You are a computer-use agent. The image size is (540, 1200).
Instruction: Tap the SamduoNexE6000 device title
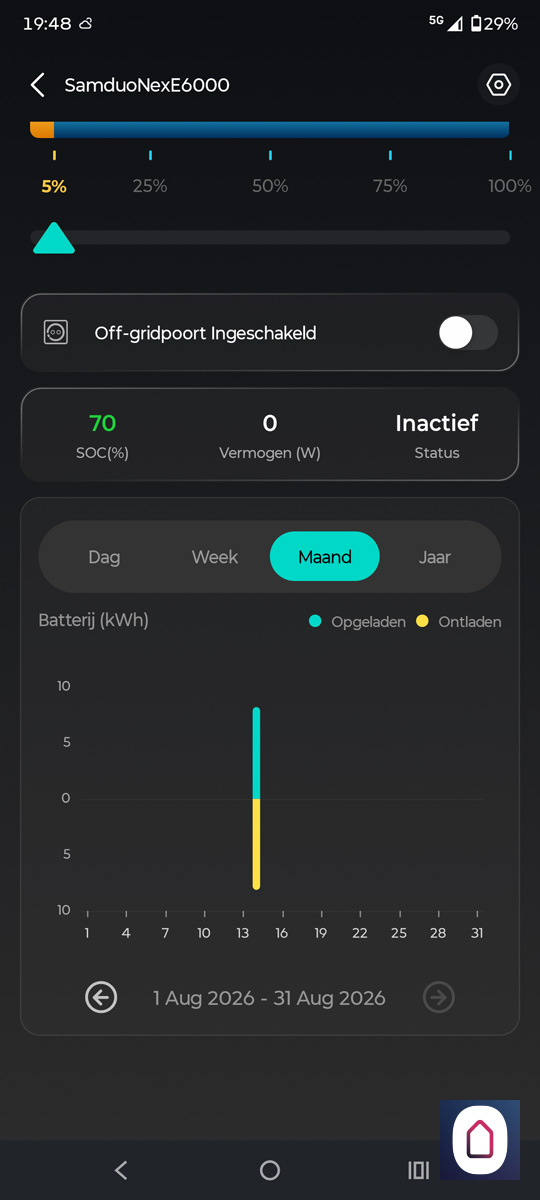[147, 85]
